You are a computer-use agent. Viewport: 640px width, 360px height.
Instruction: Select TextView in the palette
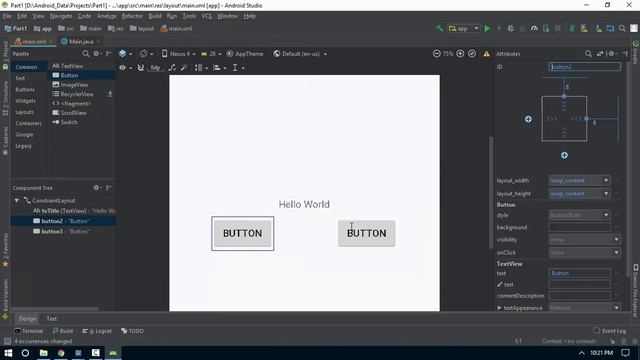pos(68,66)
